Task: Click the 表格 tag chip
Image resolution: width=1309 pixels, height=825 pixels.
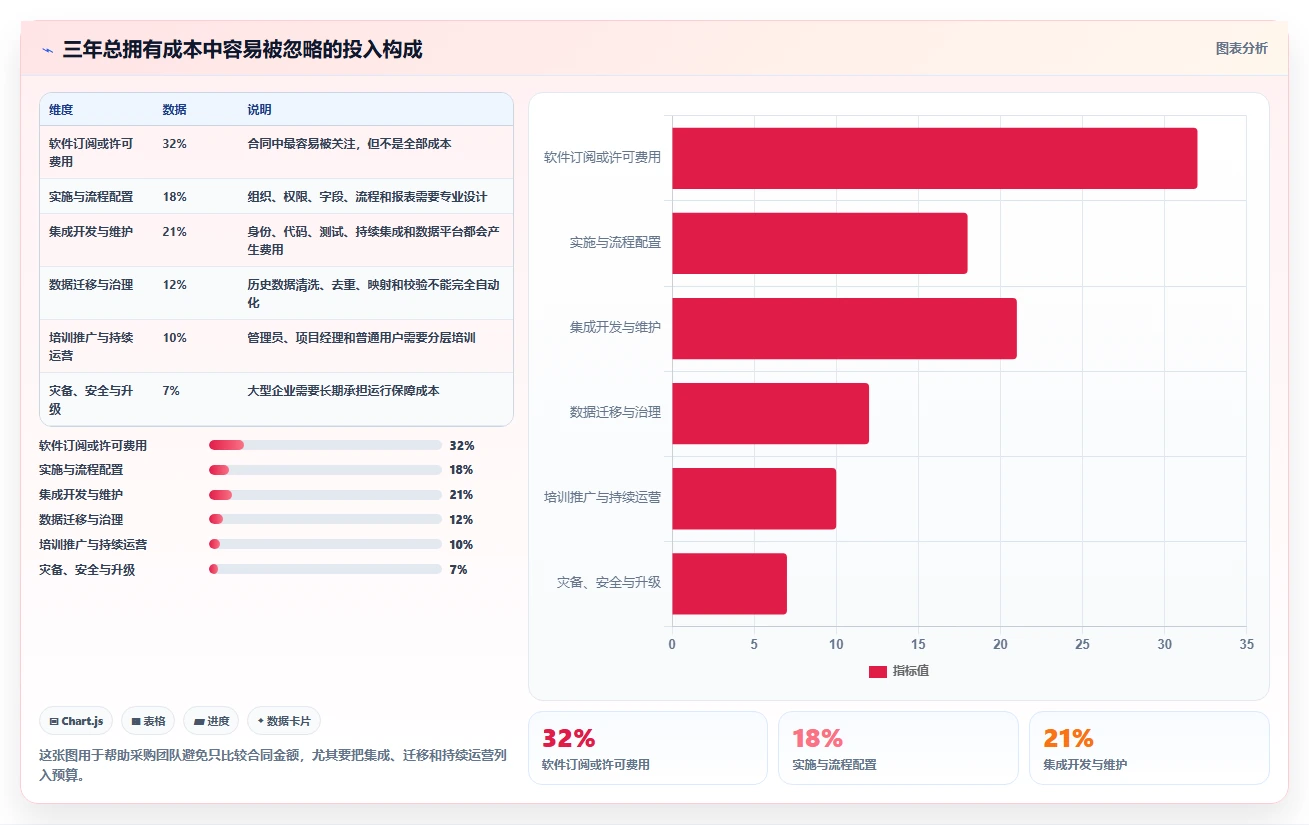Action: [148, 721]
